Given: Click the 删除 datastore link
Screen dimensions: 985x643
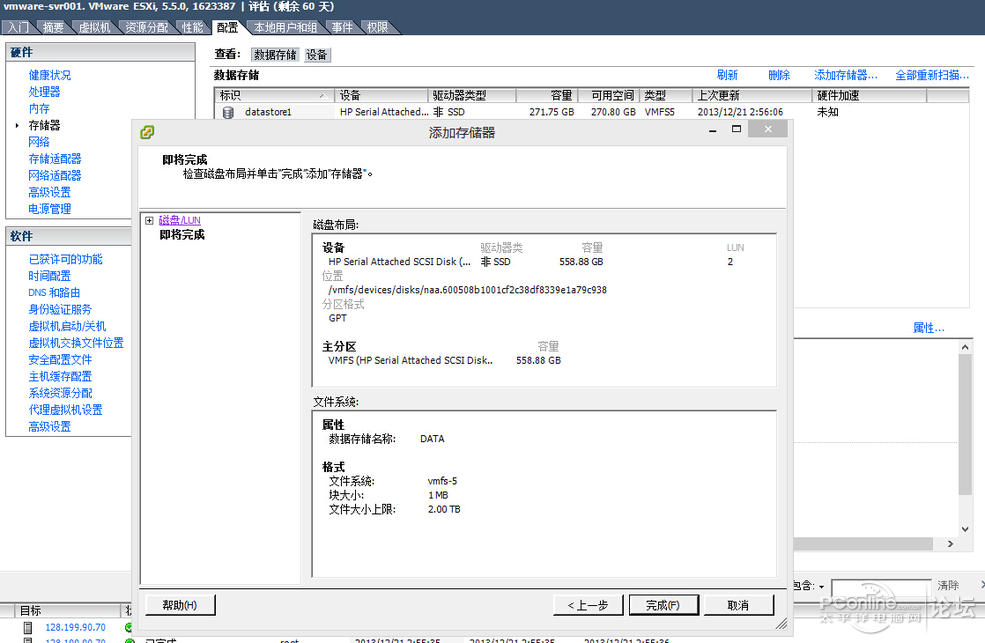Looking at the screenshot, I should [x=779, y=75].
